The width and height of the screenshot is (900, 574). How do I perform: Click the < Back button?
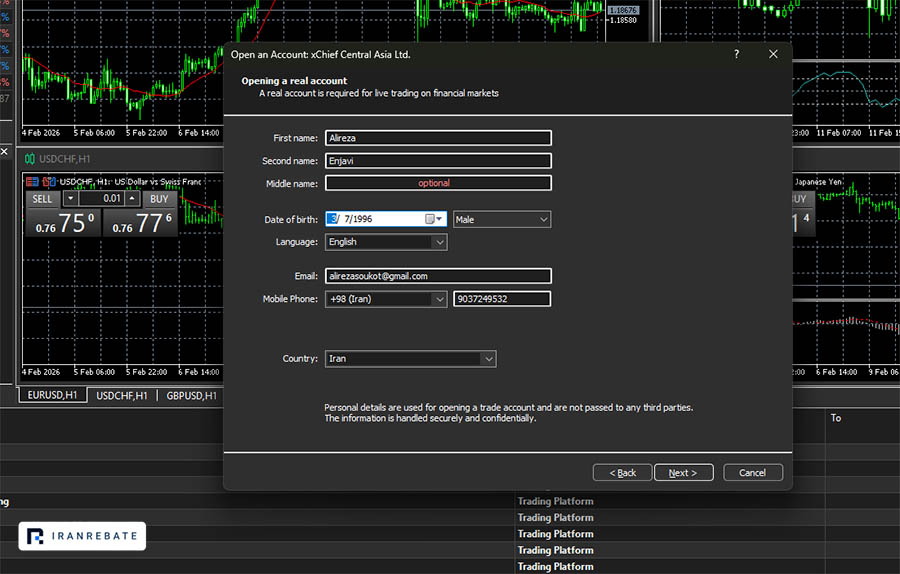pos(622,472)
